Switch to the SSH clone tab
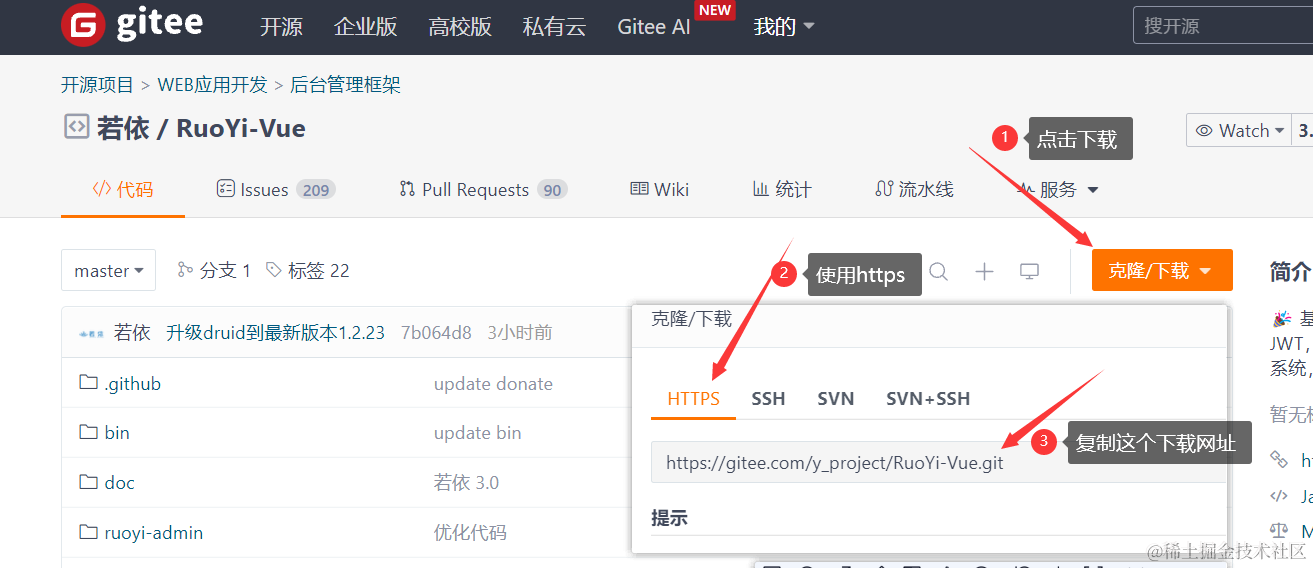This screenshot has height=568, width=1313. pos(768,399)
